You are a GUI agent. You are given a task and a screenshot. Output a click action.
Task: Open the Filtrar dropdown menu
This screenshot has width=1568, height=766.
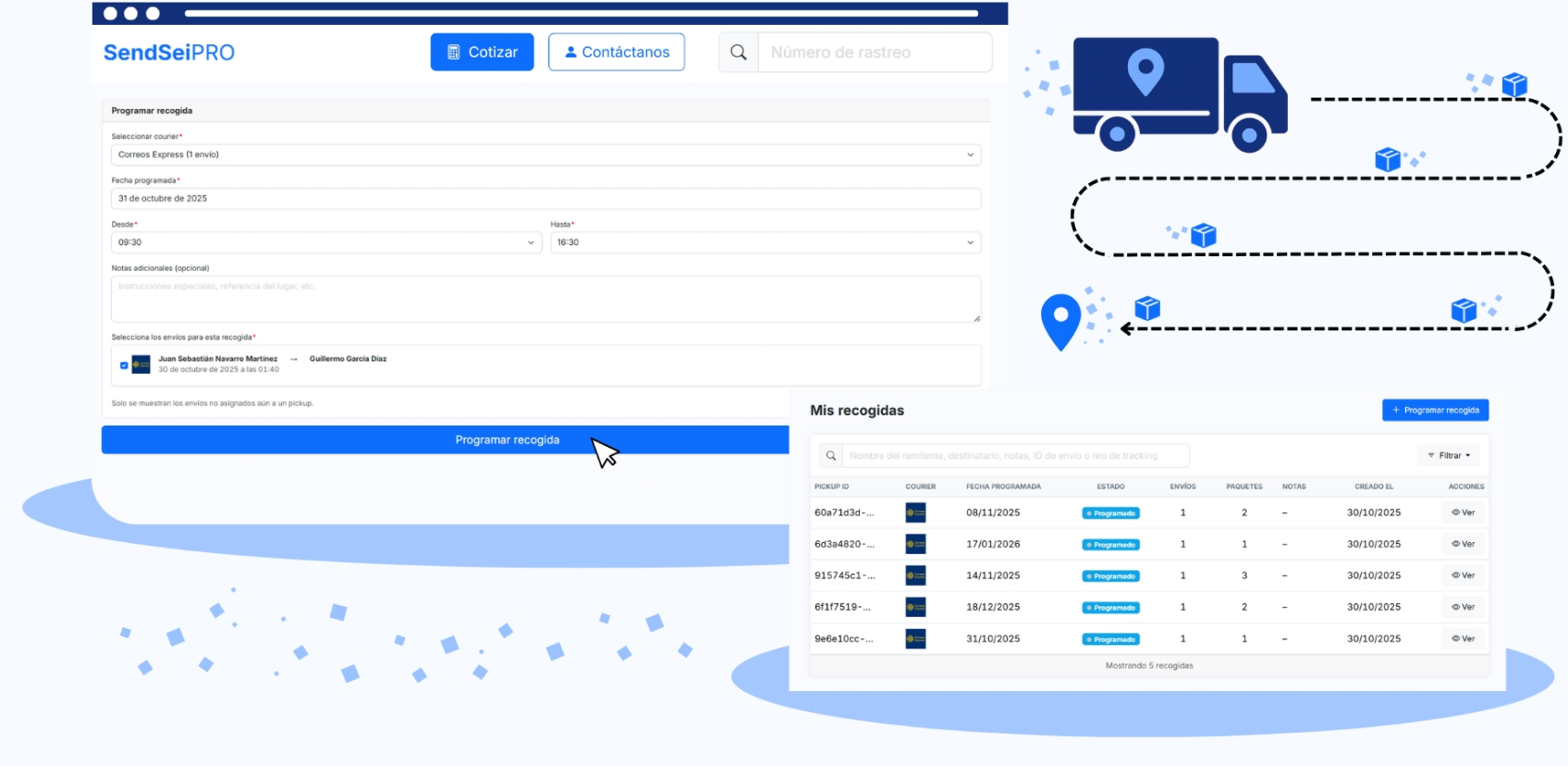1449,456
